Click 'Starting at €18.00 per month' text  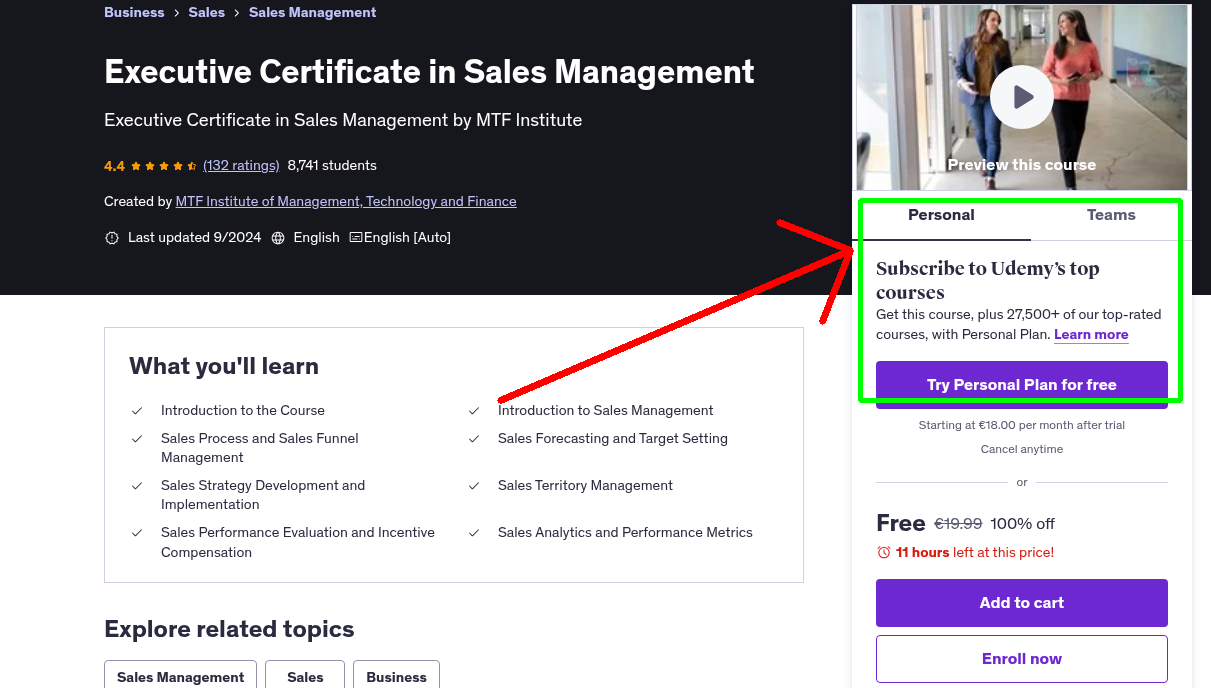1022,425
